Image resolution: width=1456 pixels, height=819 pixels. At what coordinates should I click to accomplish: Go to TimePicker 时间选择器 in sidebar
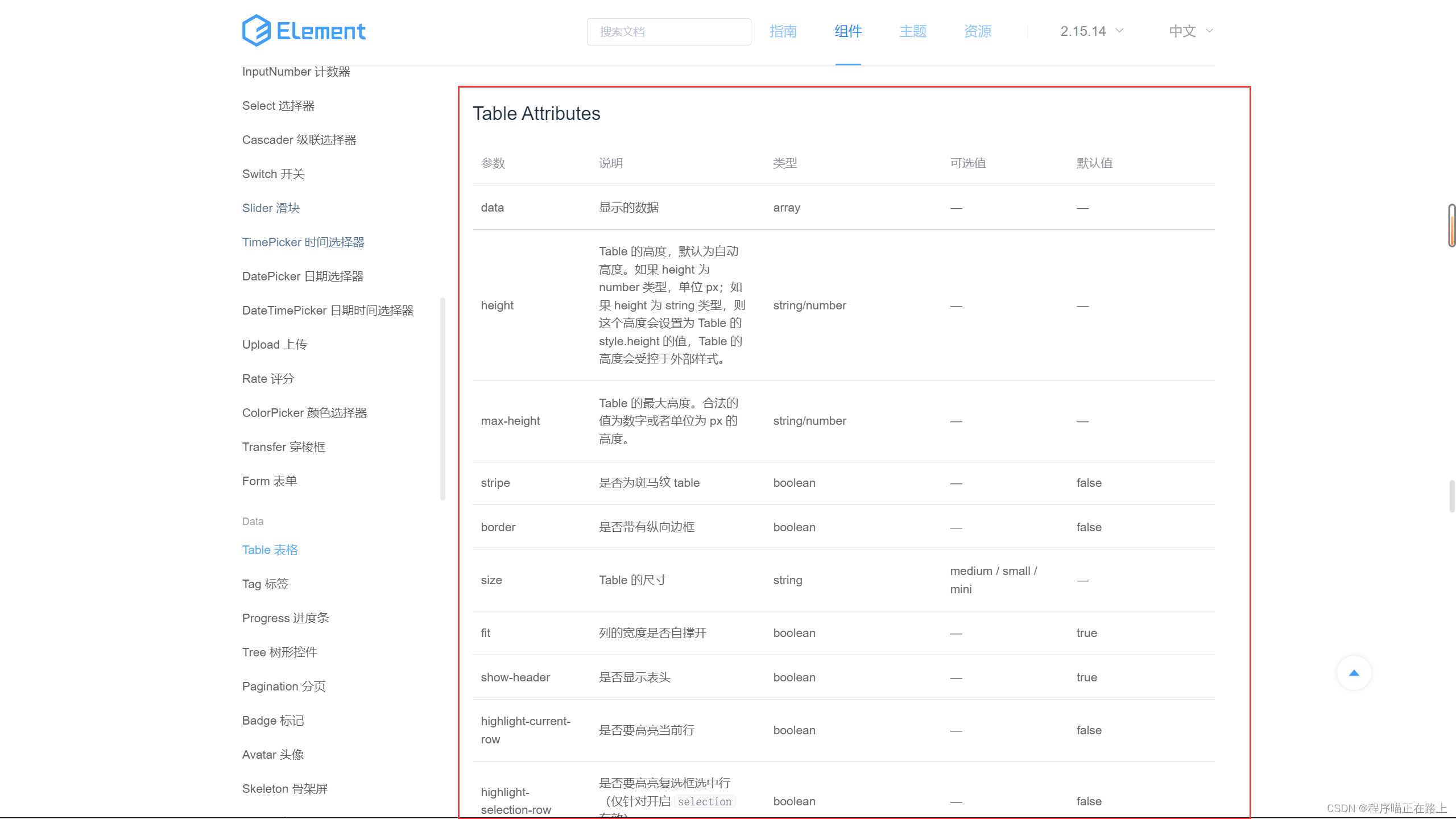click(303, 242)
